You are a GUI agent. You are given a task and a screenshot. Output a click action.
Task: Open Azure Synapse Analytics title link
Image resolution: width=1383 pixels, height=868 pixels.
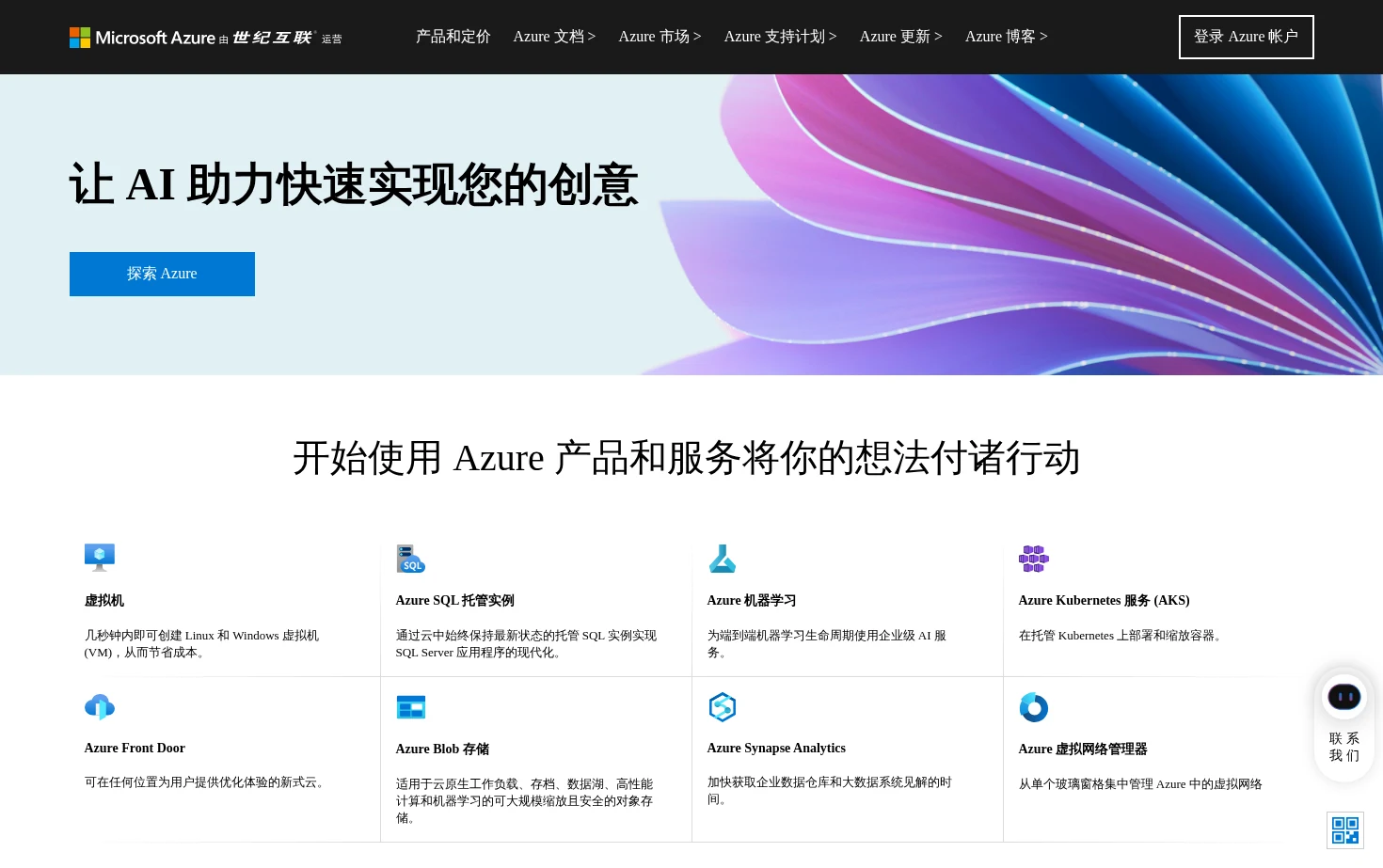[x=776, y=749]
